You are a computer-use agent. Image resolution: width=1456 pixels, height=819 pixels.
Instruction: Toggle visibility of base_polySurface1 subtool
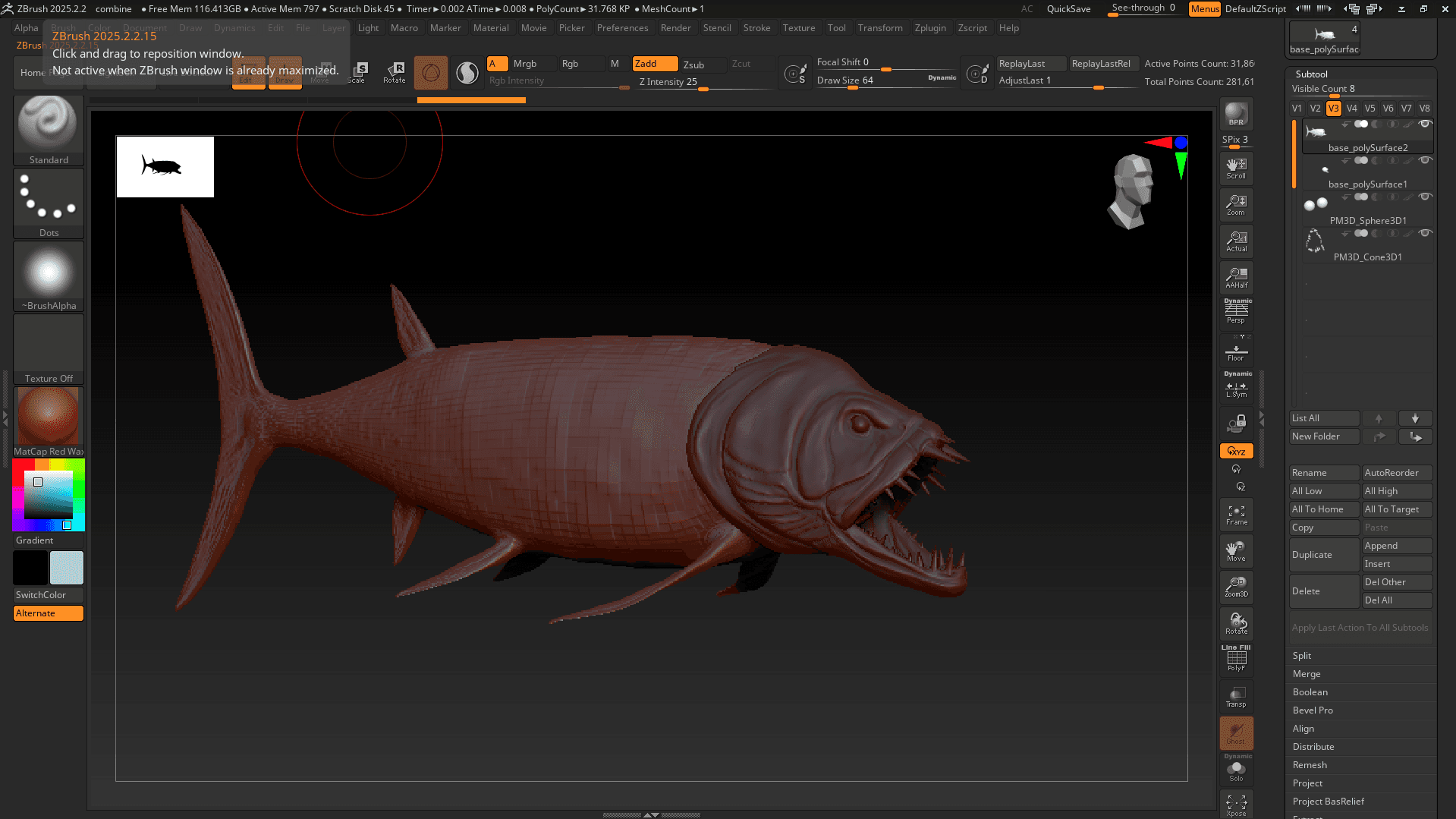(x=1425, y=160)
